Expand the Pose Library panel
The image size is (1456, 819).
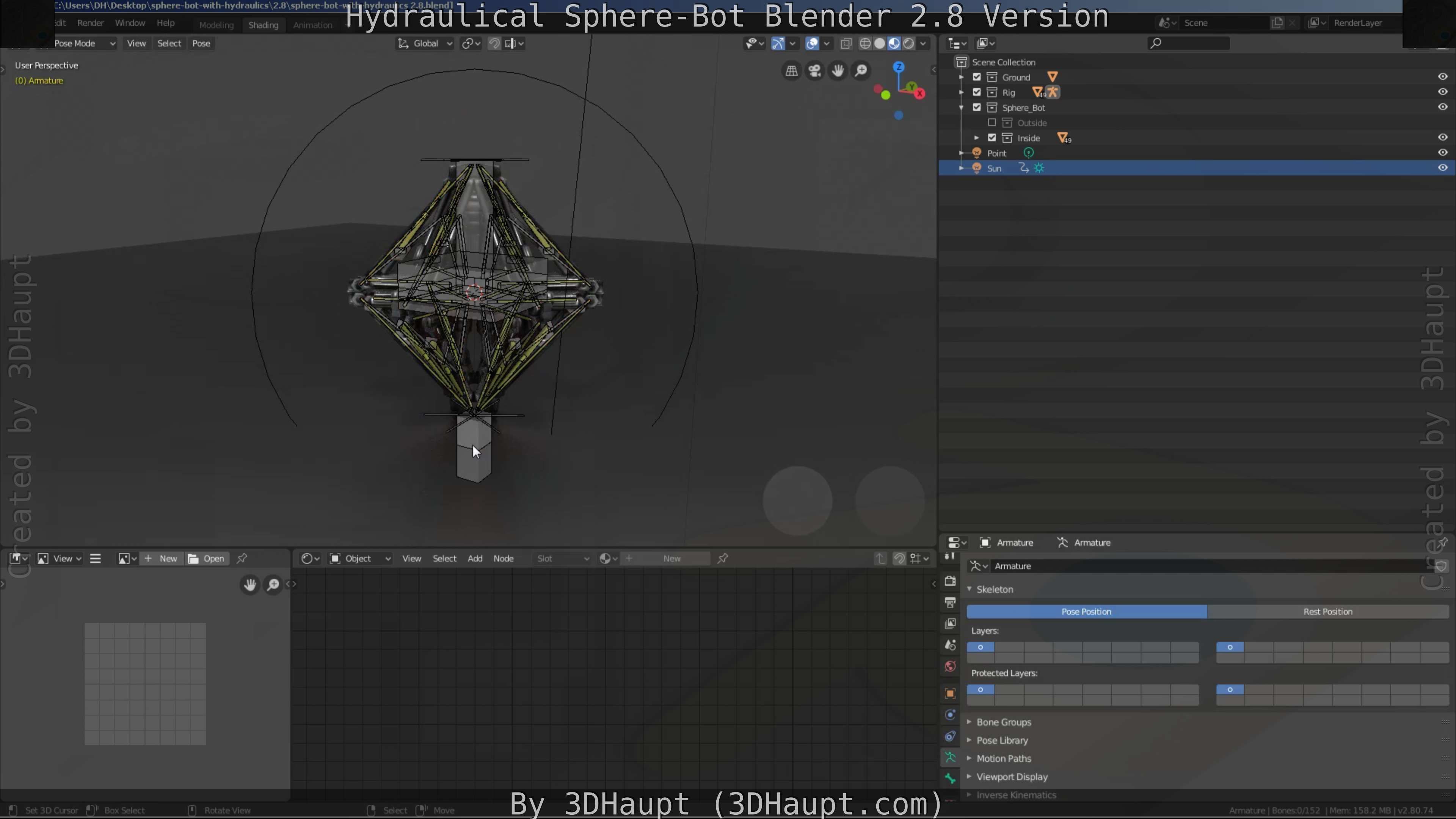(1001, 741)
